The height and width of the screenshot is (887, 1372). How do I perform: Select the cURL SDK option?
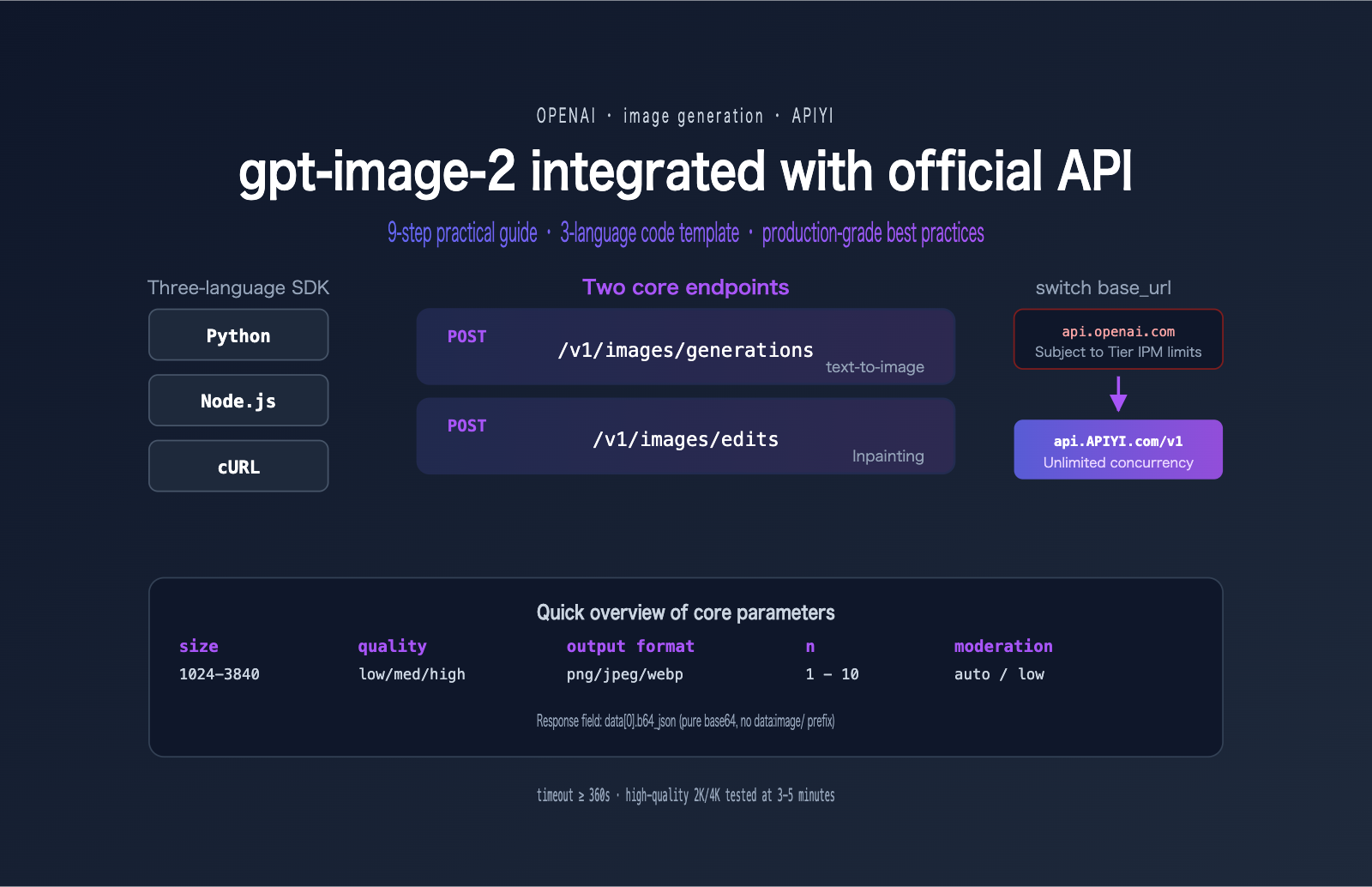(x=238, y=466)
